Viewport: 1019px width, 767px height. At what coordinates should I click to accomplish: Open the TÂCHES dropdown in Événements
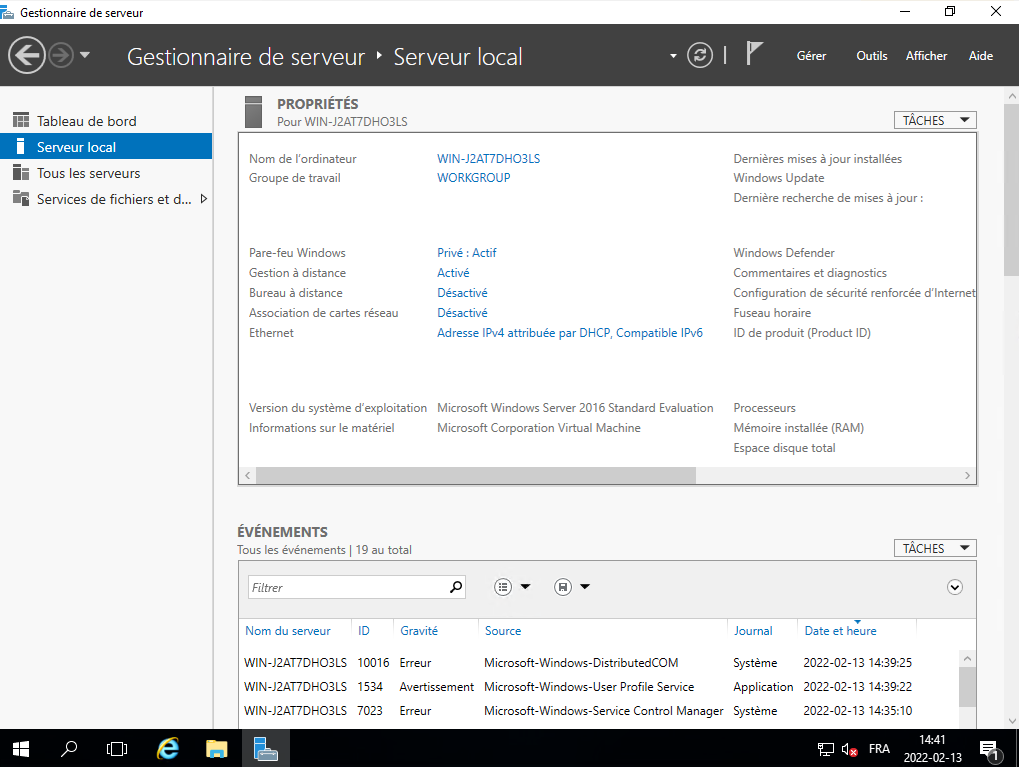click(934, 548)
